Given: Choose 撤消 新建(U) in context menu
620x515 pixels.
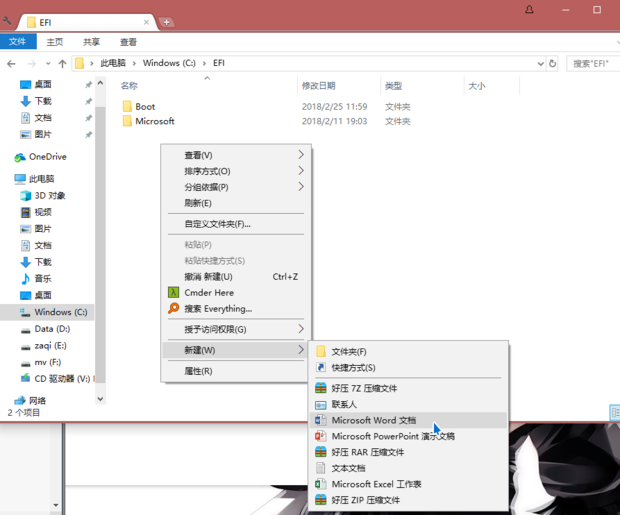Looking at the screenshot, I should (x=236, y=276).
